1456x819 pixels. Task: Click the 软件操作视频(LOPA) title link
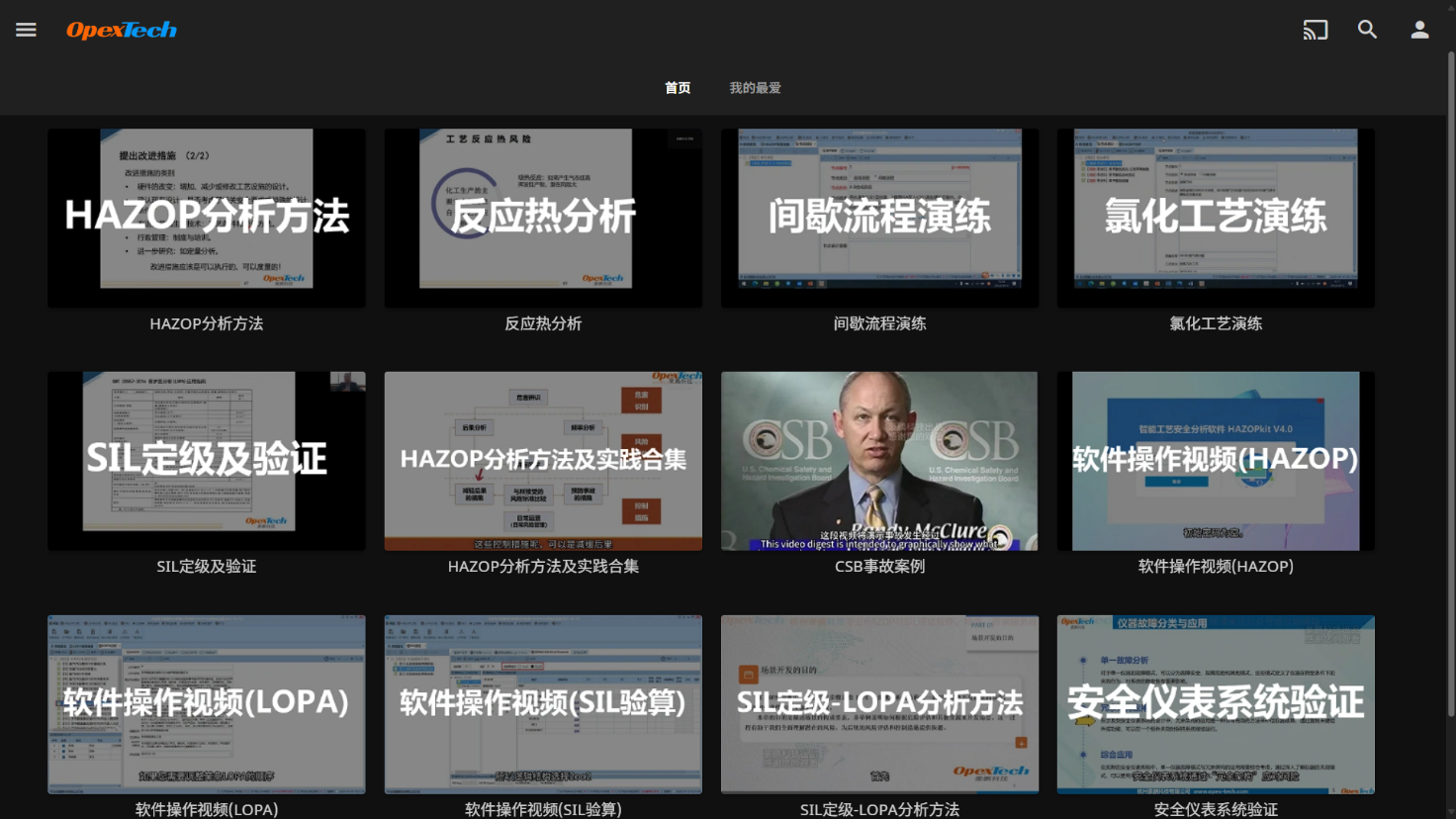pyautogui.click(x=206, y=809)
